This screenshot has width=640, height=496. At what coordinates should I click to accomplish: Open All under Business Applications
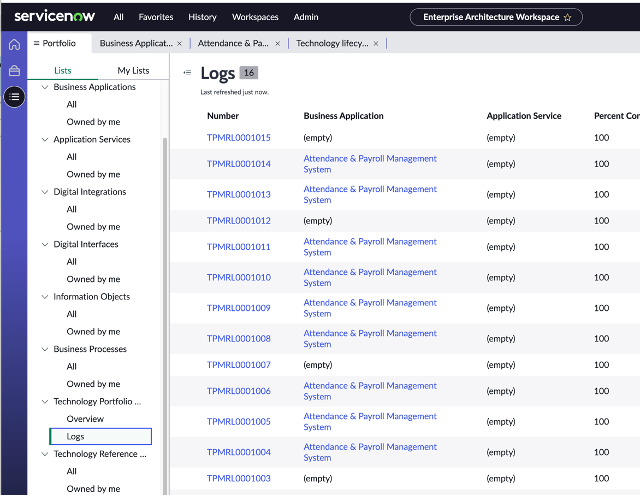coord(71,105)
